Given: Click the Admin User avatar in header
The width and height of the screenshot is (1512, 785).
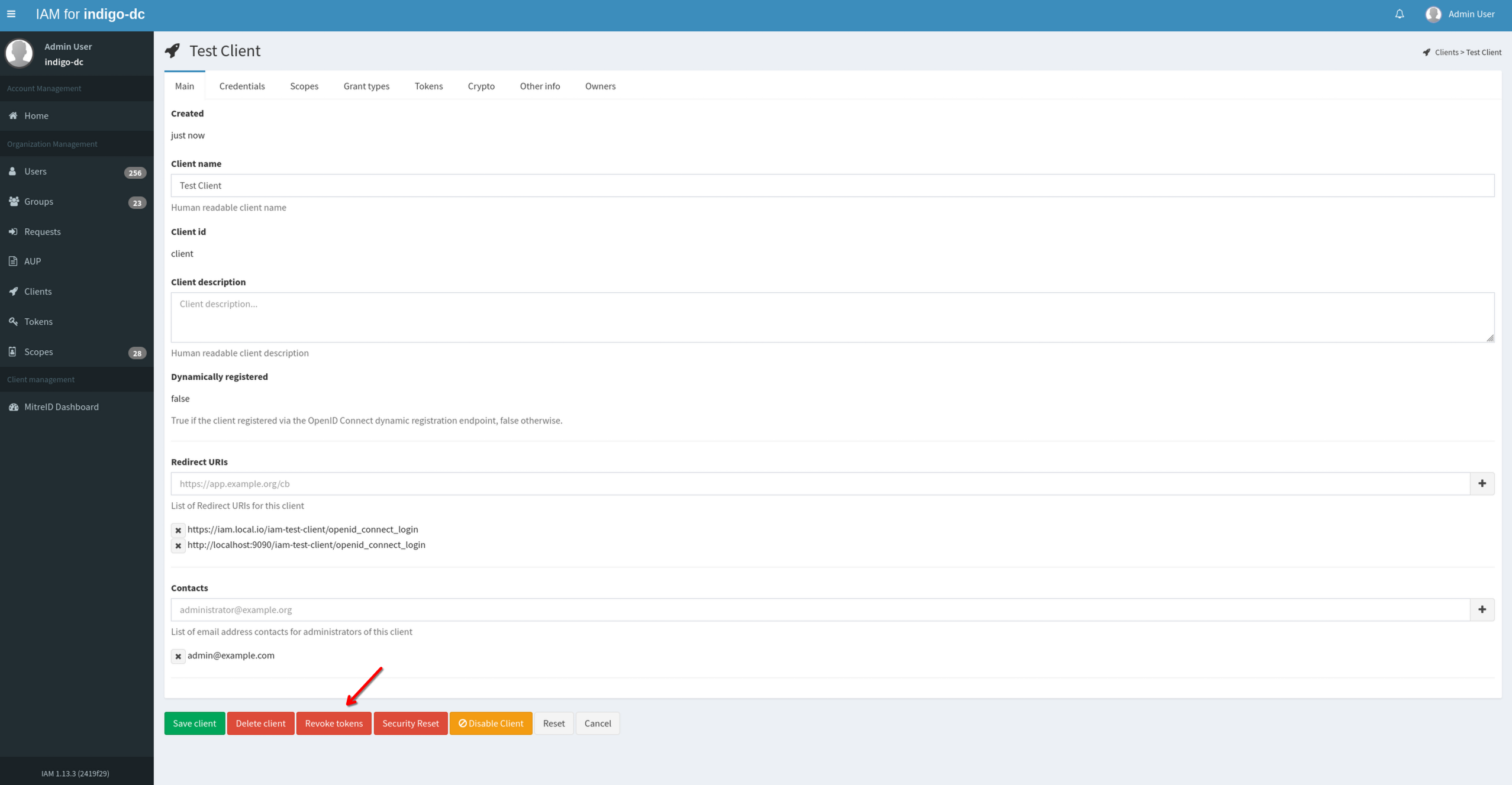Looking at the screenshot, I should tap(1433, 14).
